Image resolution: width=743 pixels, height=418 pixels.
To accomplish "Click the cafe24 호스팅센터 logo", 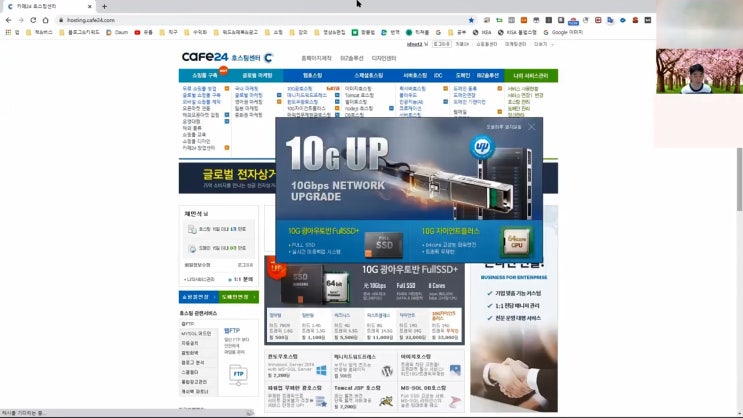I will [x=227, y=57].
